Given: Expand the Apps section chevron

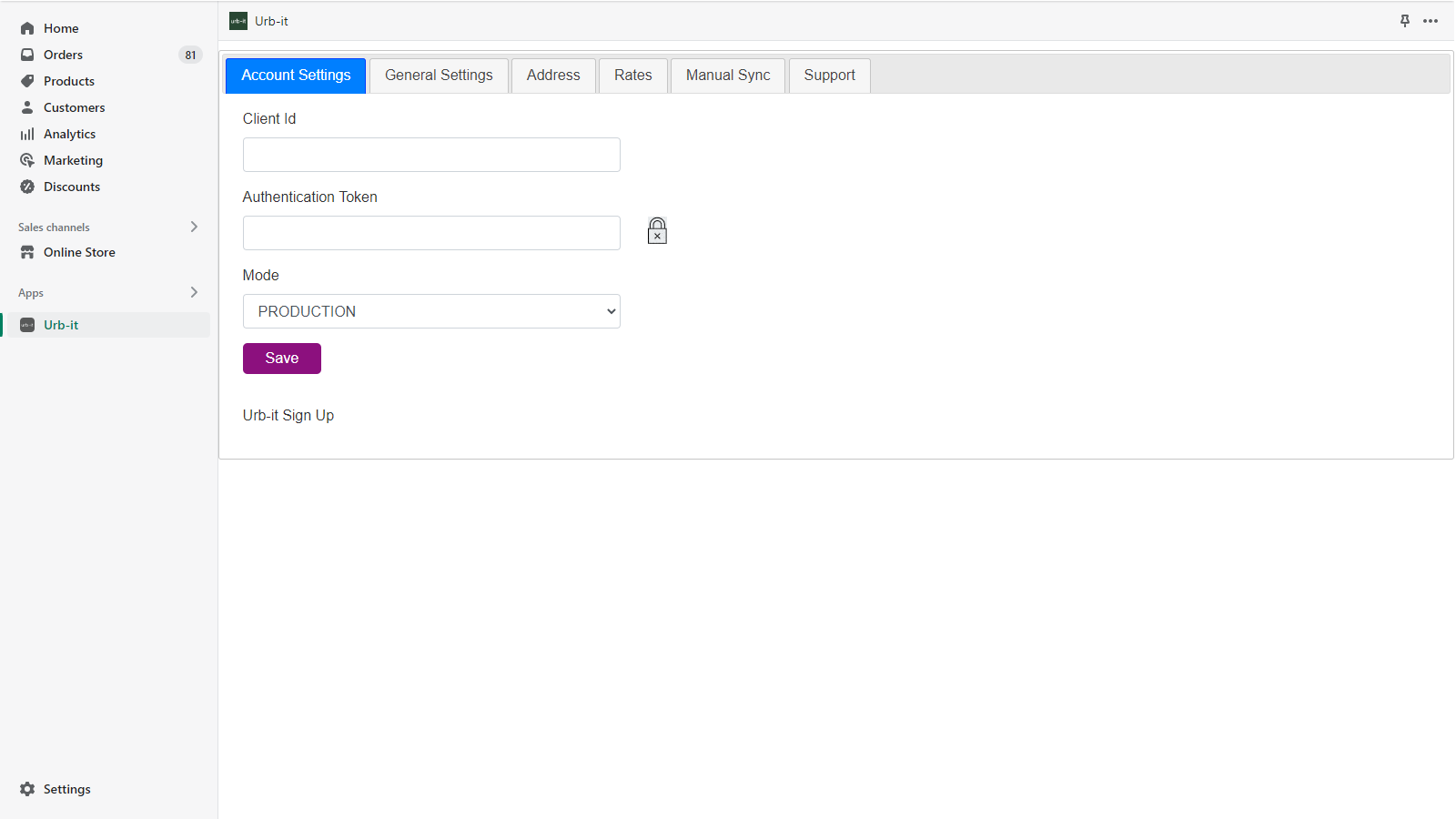Looking at the screenshot, I should point(194,292).
